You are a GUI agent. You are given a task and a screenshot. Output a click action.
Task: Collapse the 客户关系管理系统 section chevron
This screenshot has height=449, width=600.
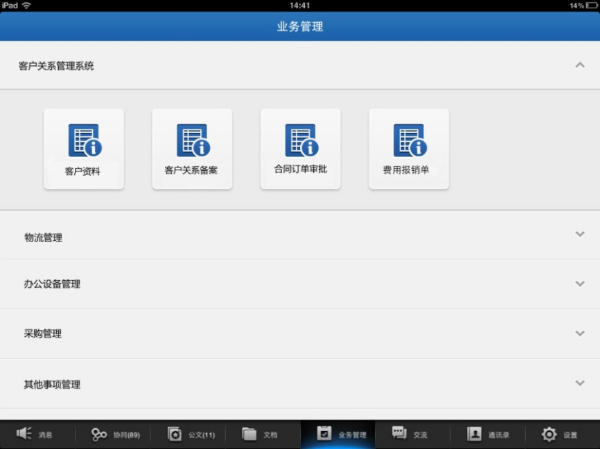(579, 65)
